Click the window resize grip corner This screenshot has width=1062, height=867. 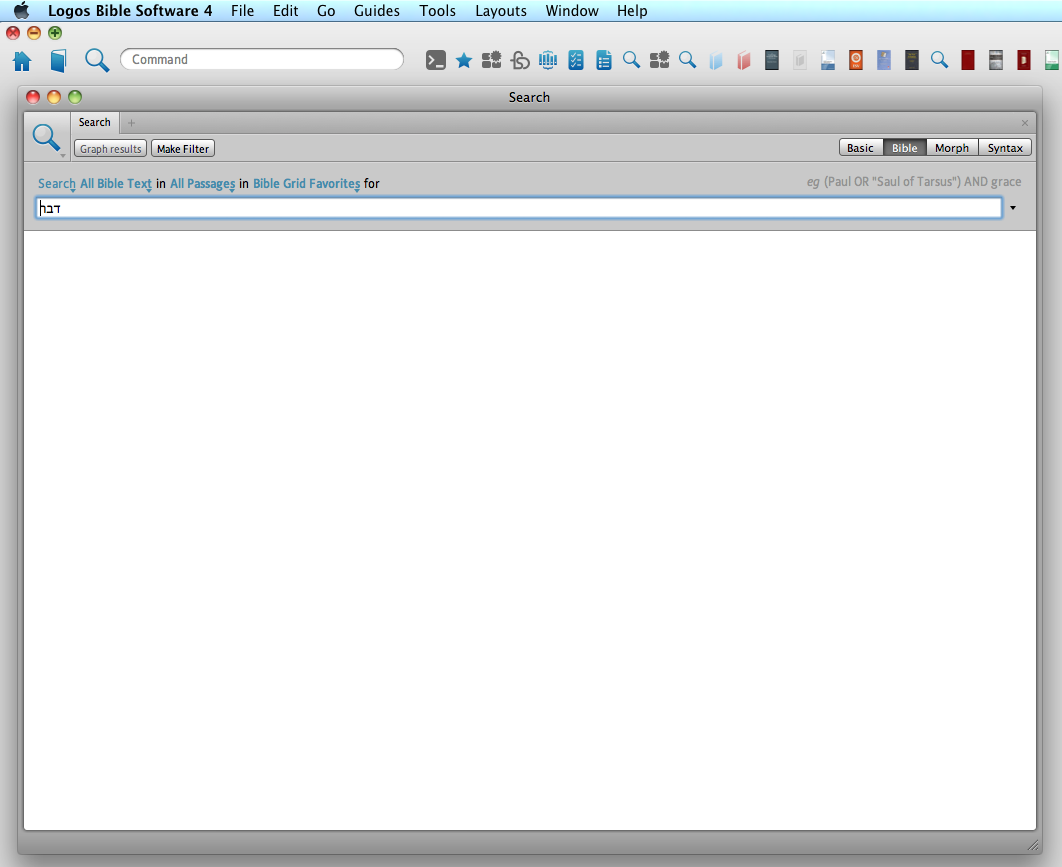[x=1033, y=845]
